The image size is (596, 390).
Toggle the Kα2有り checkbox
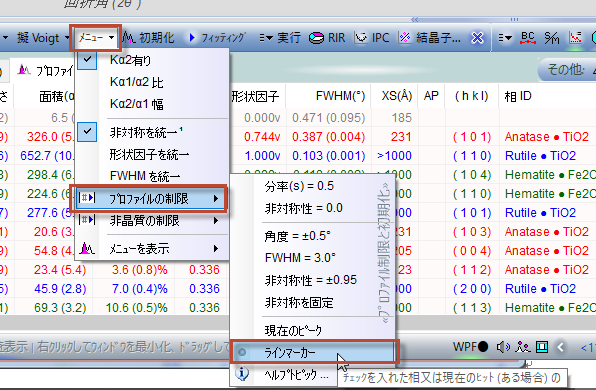tap(87, 60)
